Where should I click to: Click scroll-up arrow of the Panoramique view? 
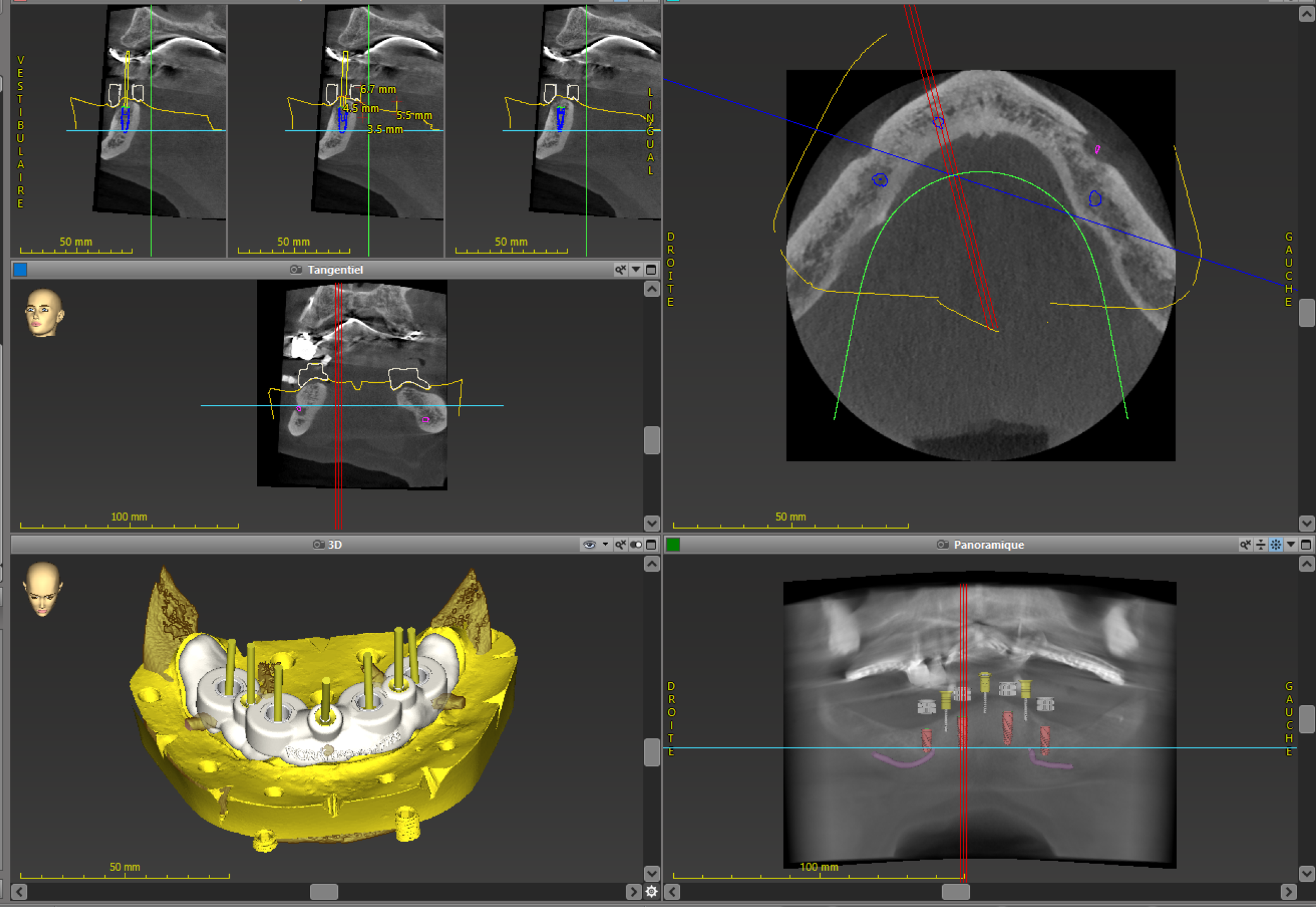[x=1307, y=564]
